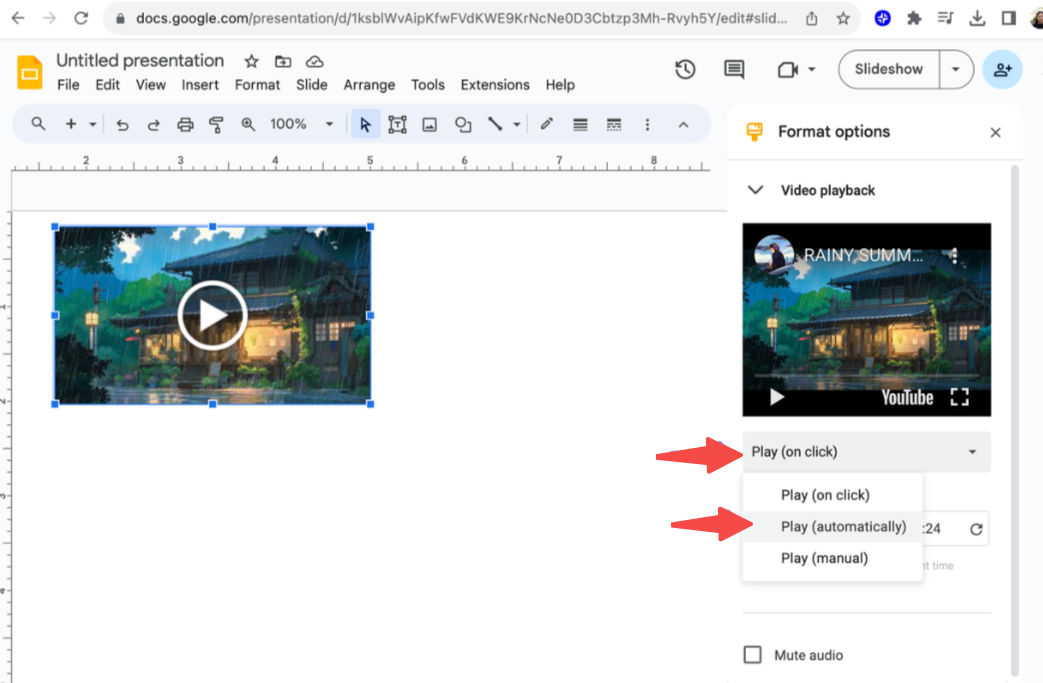Open the Extensions menu
The image size is (1043, 683).
[495, 85]
